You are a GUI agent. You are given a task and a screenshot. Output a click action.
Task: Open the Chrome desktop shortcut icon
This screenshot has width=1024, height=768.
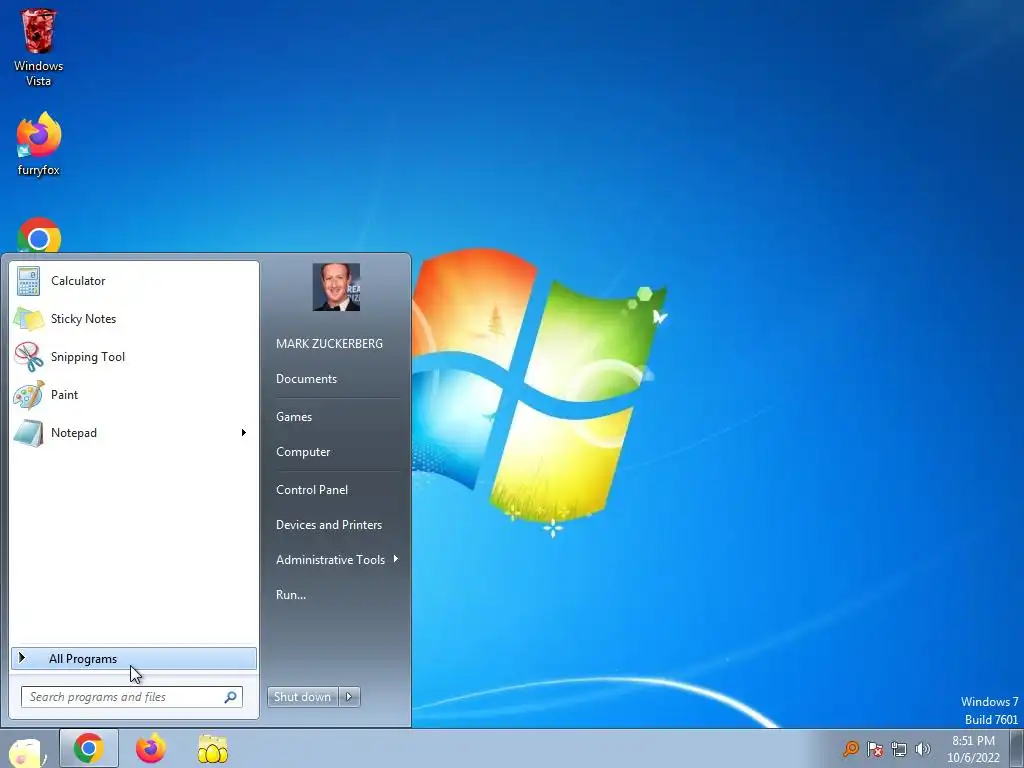tap(39, 235)
